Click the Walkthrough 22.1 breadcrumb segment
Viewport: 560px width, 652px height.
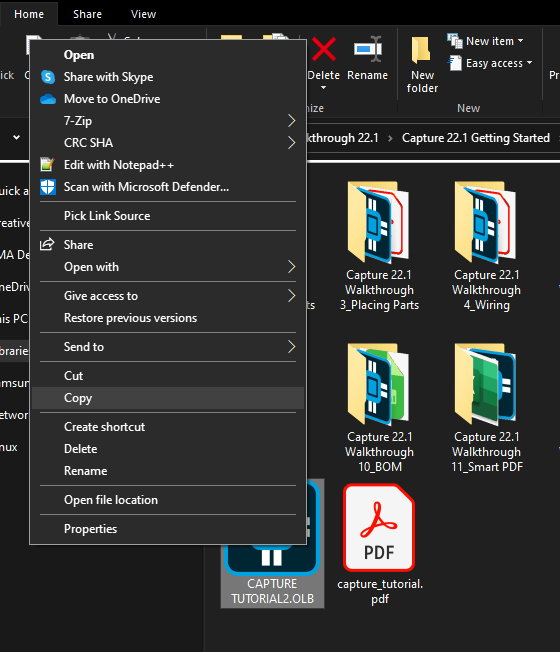pos(343,138)
